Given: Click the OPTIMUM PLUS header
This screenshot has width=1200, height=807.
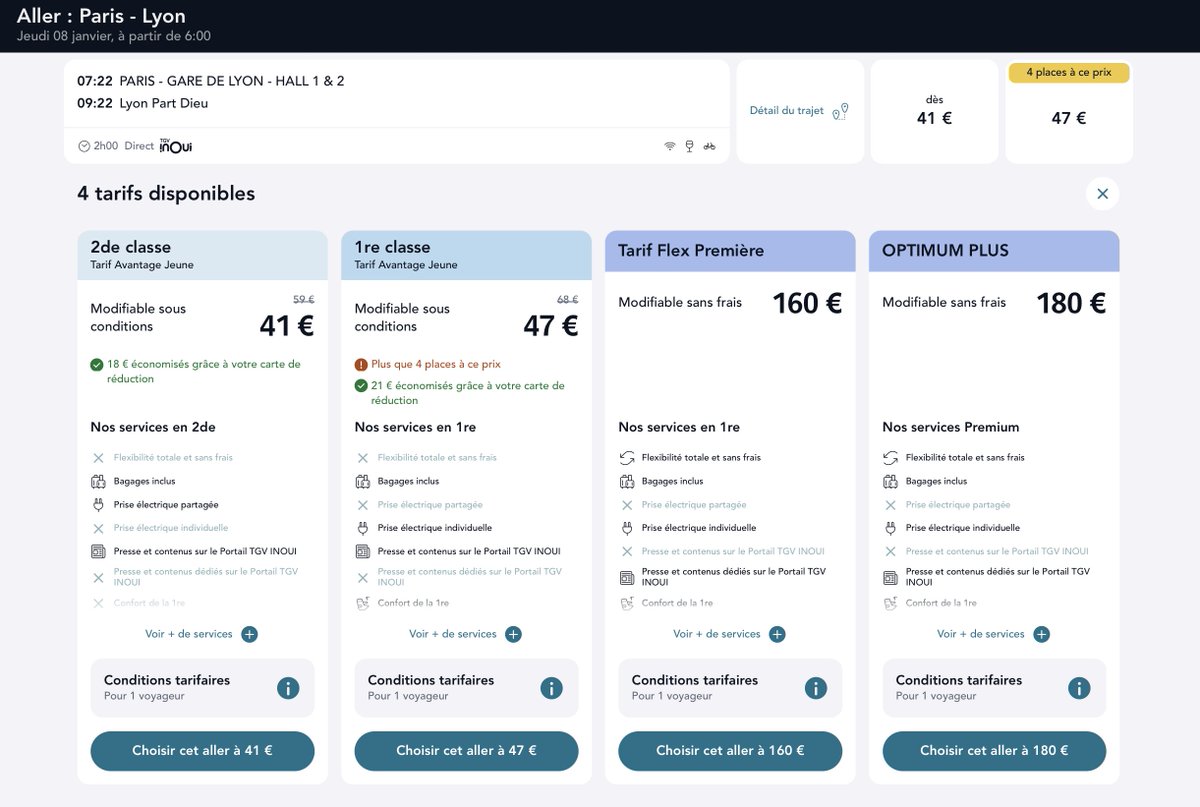Looking at the screenshot, I should (x=994, y=251).
